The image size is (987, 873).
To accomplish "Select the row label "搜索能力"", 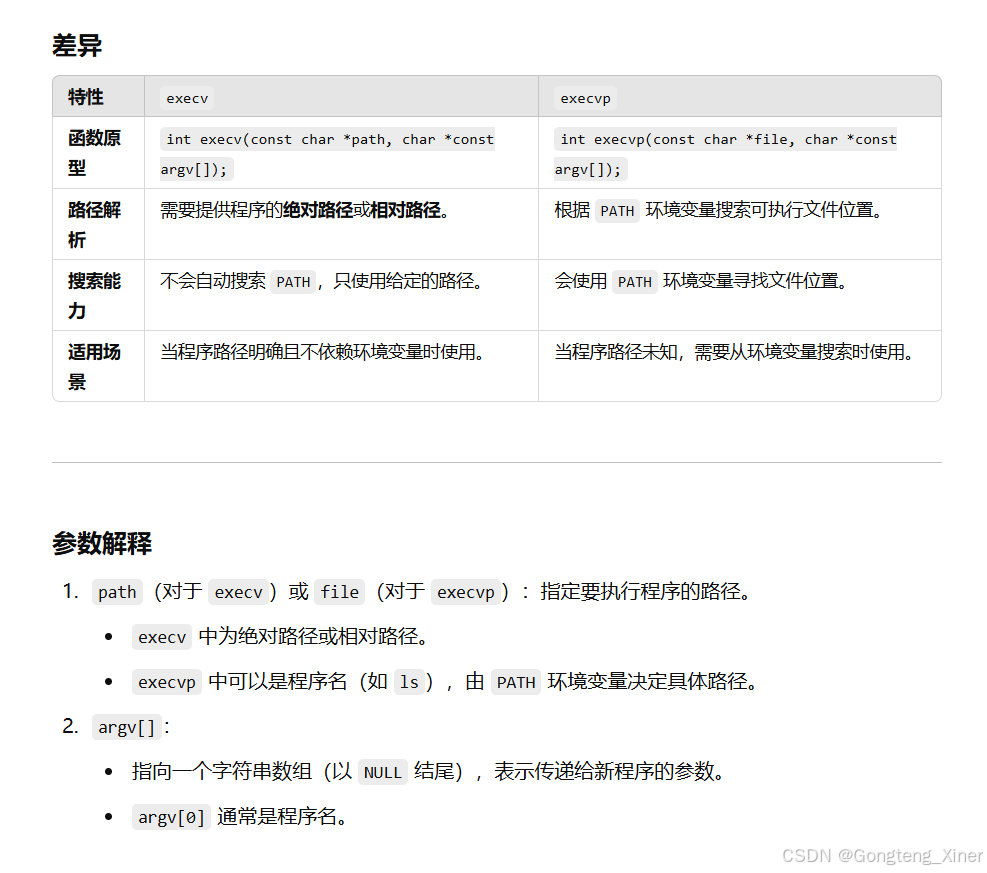I will tap(94, 296).
